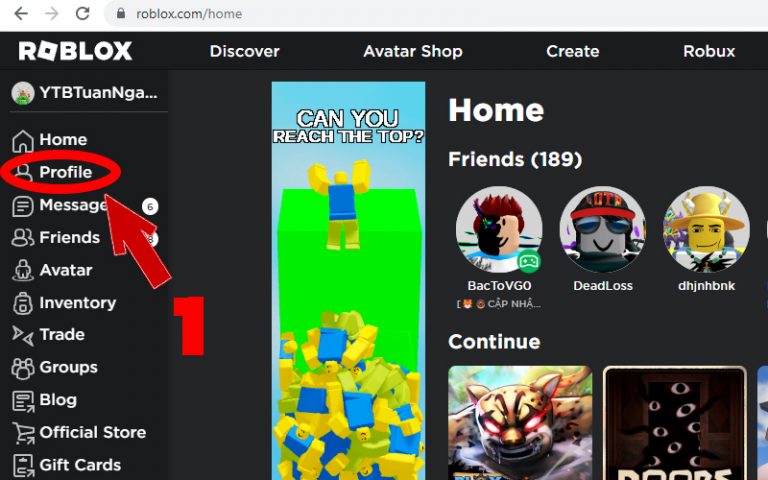Open Robux in the top navigation
The image size is (768, 480).
[709, 51]
